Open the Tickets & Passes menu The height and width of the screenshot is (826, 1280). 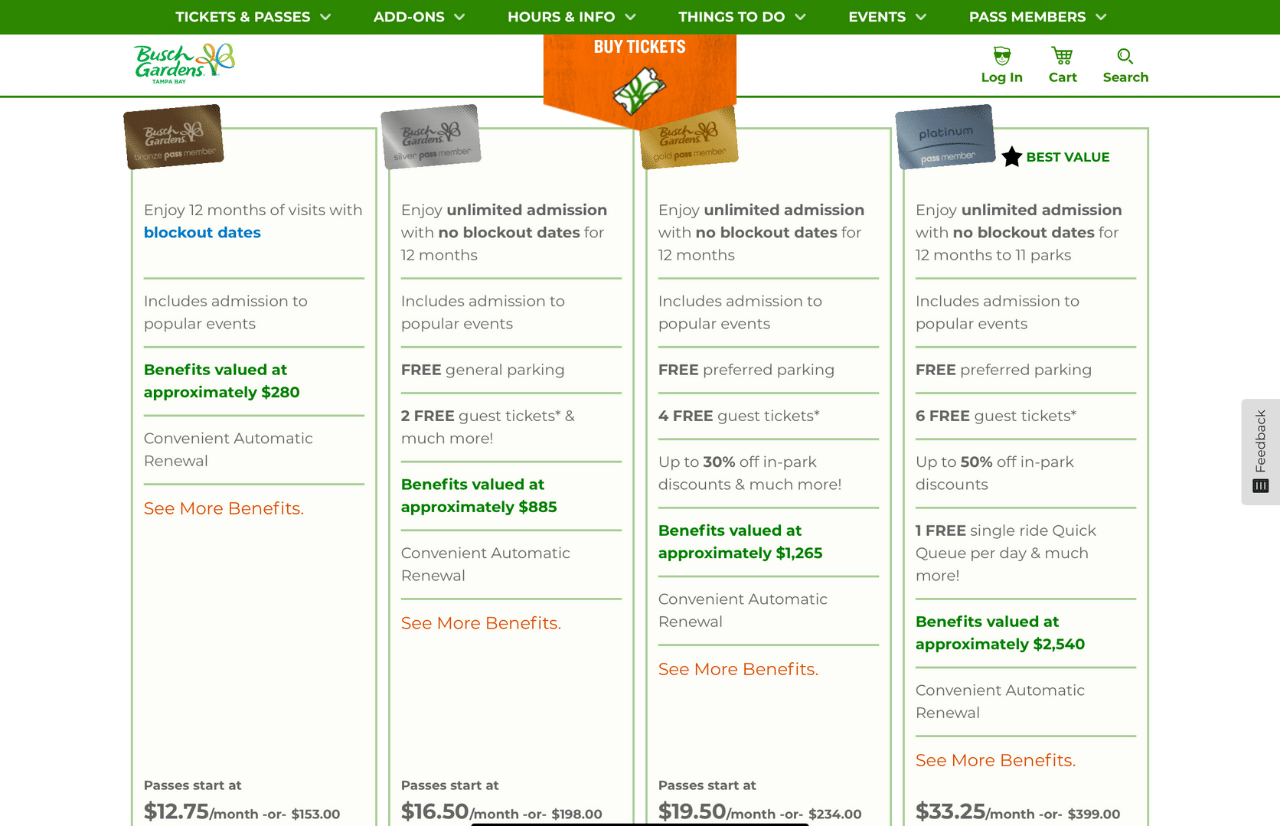243,17
